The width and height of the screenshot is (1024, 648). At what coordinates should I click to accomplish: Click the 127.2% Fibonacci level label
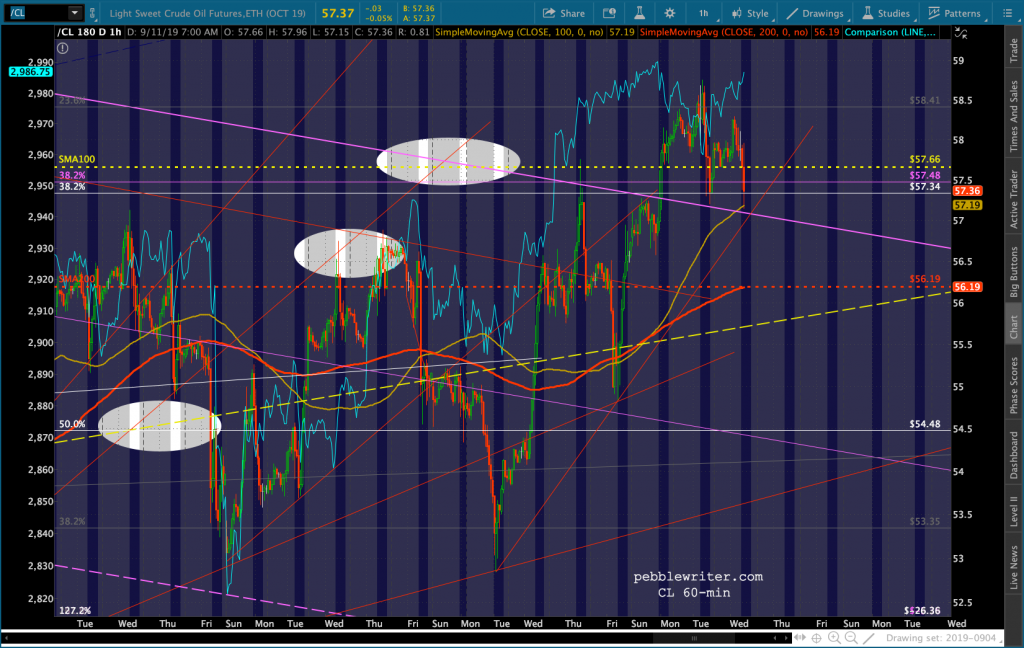click(x=74, y=611)
